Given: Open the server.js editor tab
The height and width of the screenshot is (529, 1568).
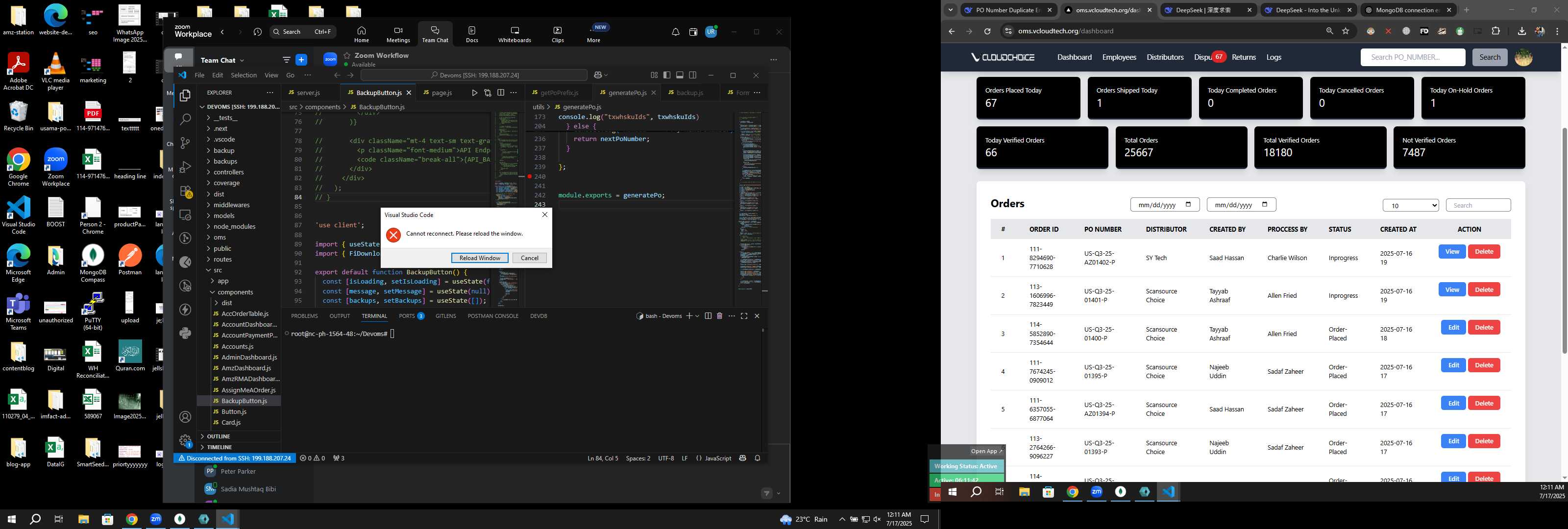Looking at the screenshot, I should tap(309, 93).
